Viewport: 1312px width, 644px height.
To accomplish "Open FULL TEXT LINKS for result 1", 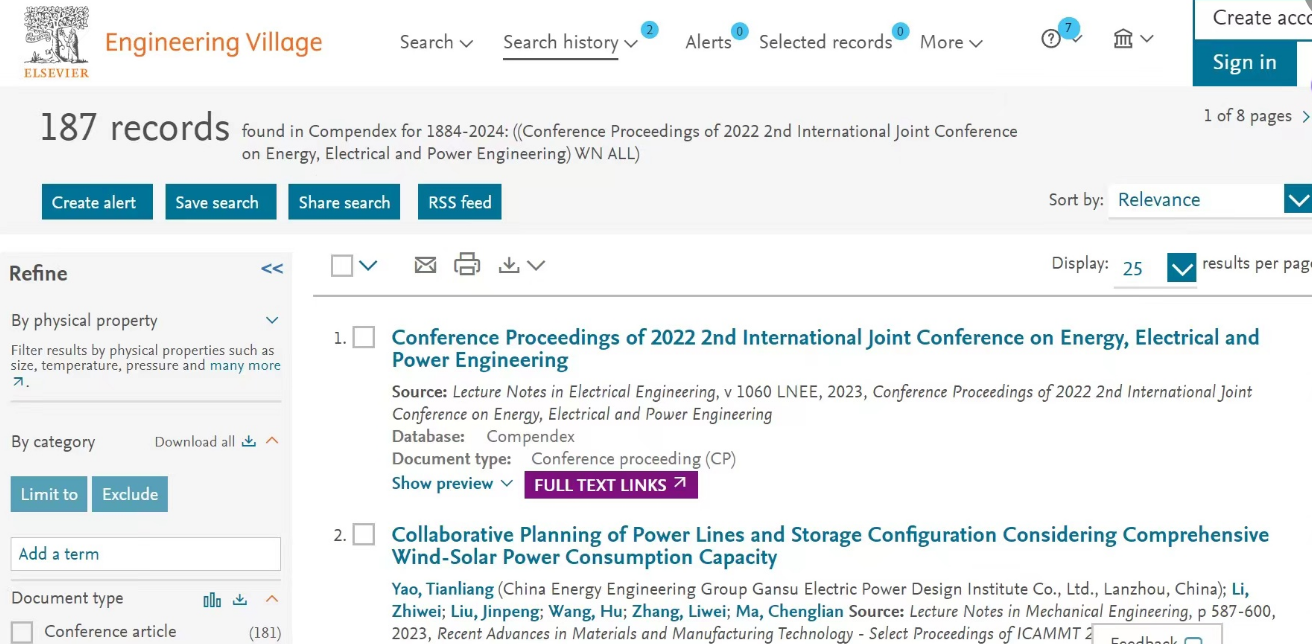I will 611,485.
